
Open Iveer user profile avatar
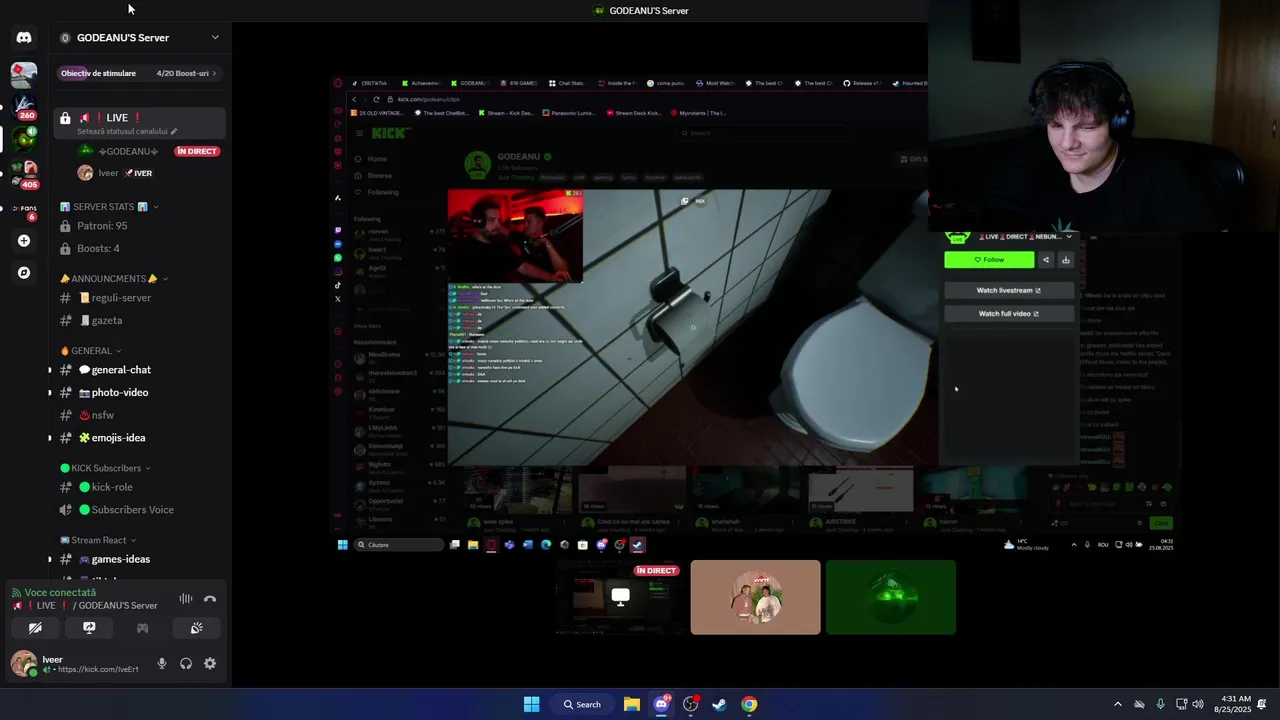tap(24, 664)
